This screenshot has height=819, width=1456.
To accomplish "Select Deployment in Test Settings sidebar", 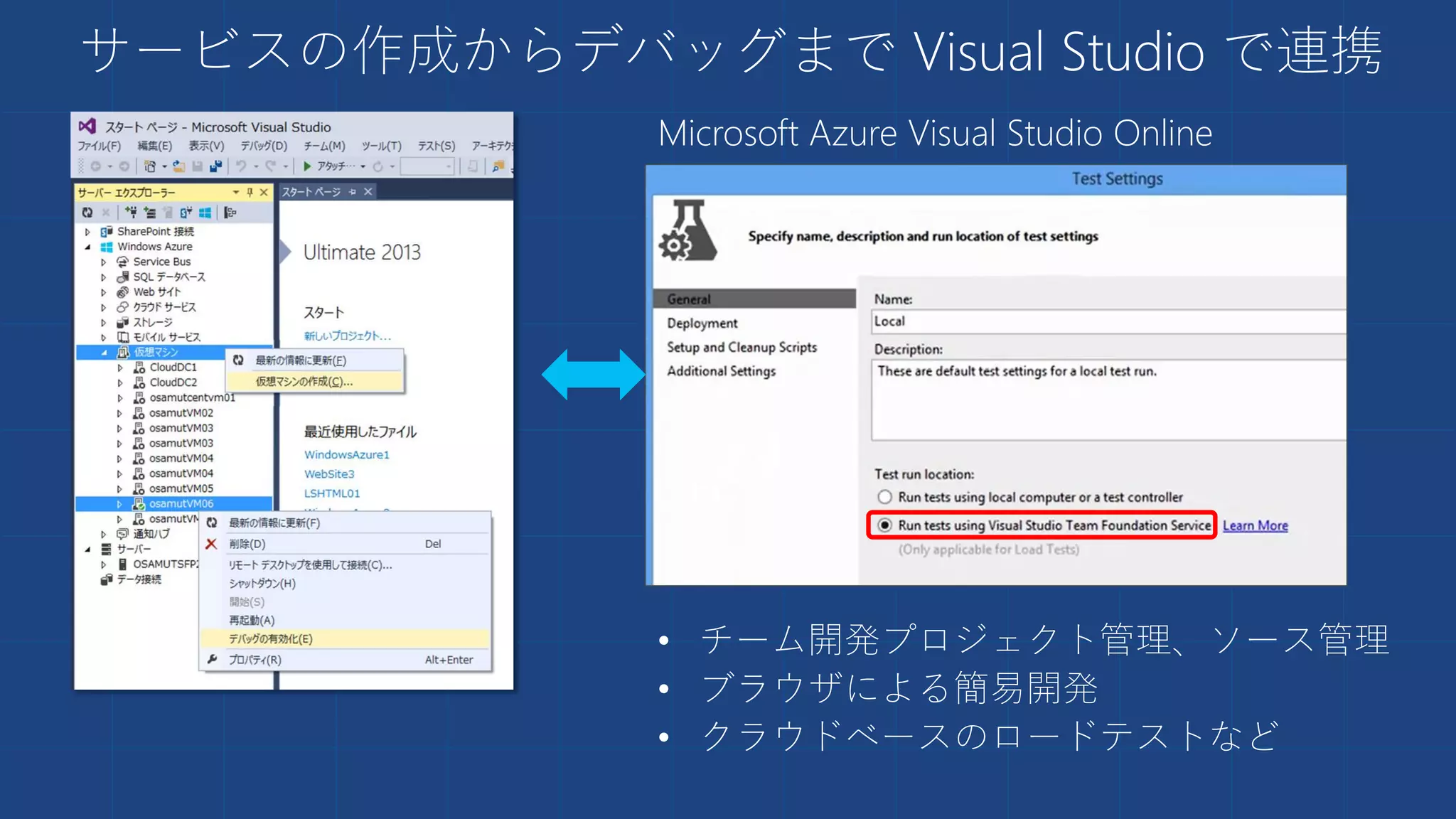I will [x=702, y=323].
